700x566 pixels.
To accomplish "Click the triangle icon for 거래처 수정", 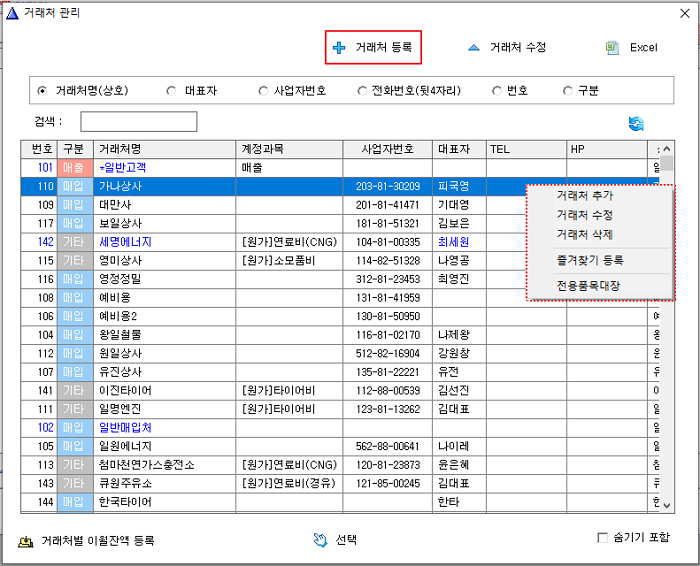I will pyautogui.click(x=474, y=47).
